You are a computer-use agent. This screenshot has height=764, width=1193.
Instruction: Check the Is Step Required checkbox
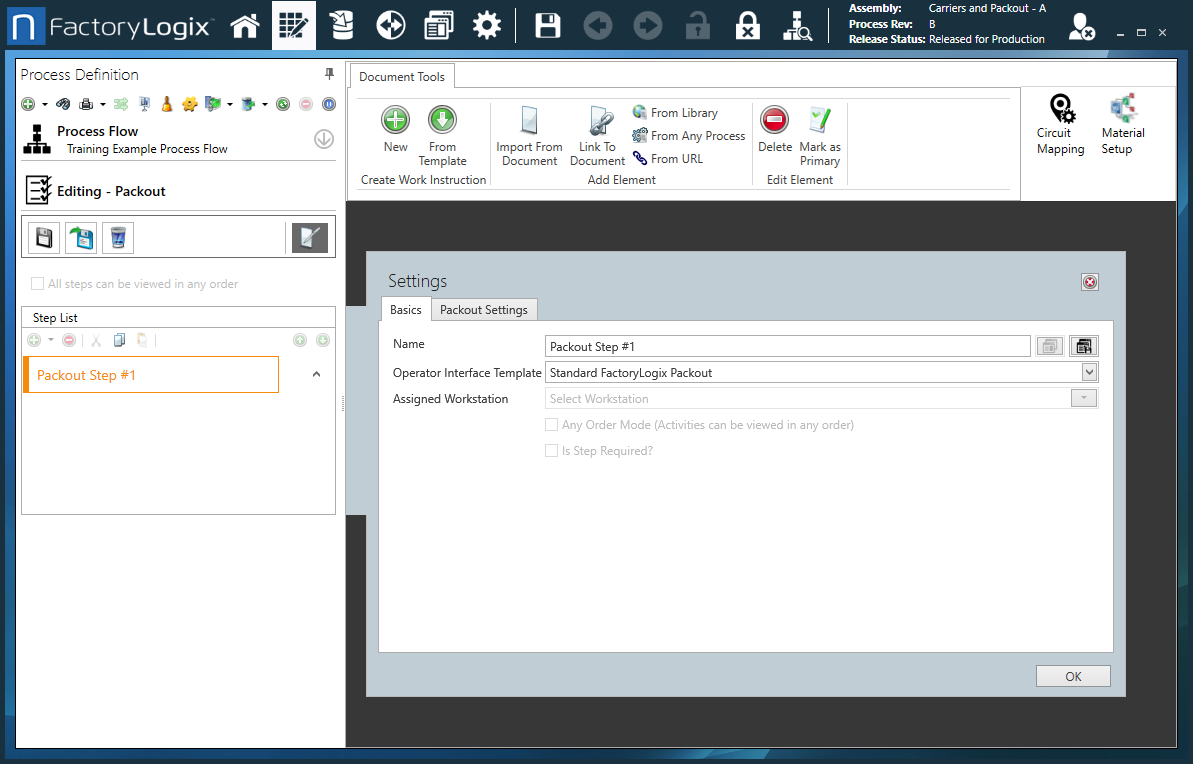(551, 450)
